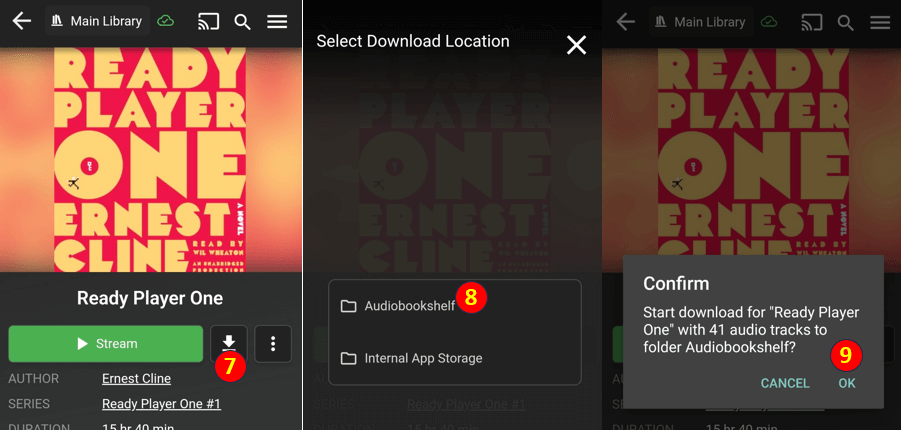This screenshot has height=430, width=901.
Task: Tap green cloud sync icon in left screen
Action: tap(165, 21)
